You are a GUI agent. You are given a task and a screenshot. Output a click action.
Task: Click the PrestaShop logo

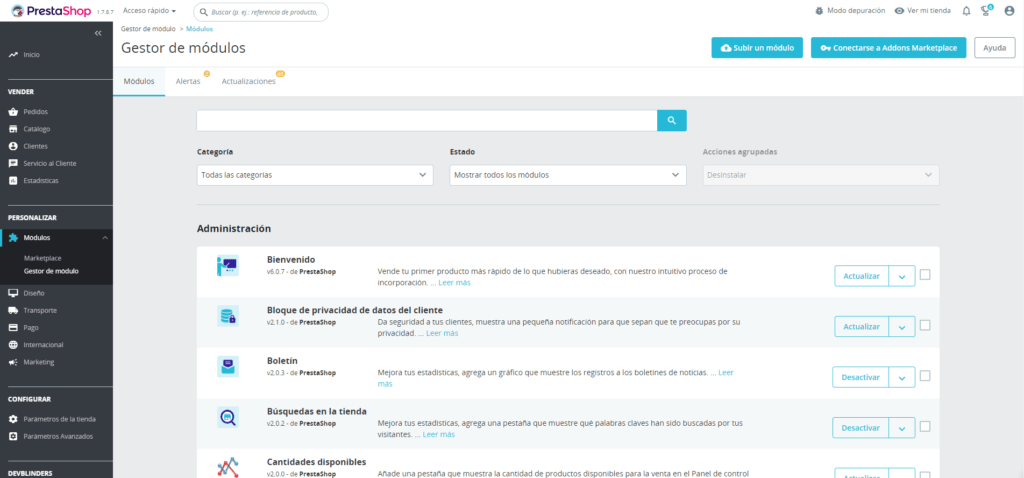(51, 11)
